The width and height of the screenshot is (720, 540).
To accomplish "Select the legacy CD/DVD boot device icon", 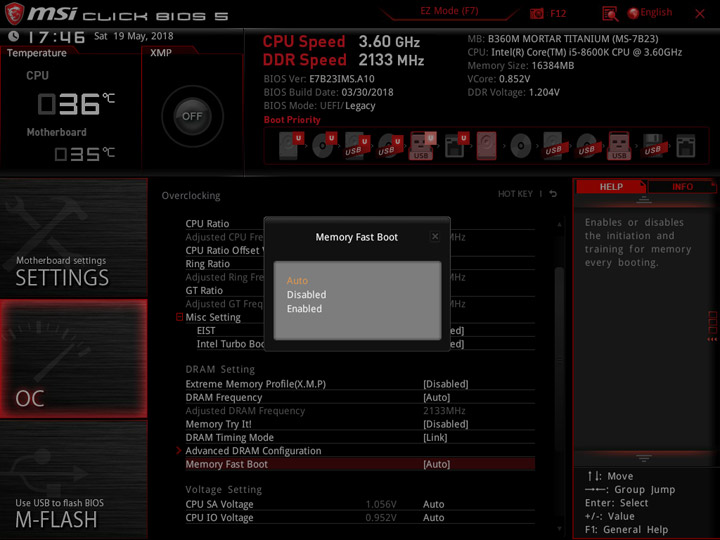I will point(521,146).
